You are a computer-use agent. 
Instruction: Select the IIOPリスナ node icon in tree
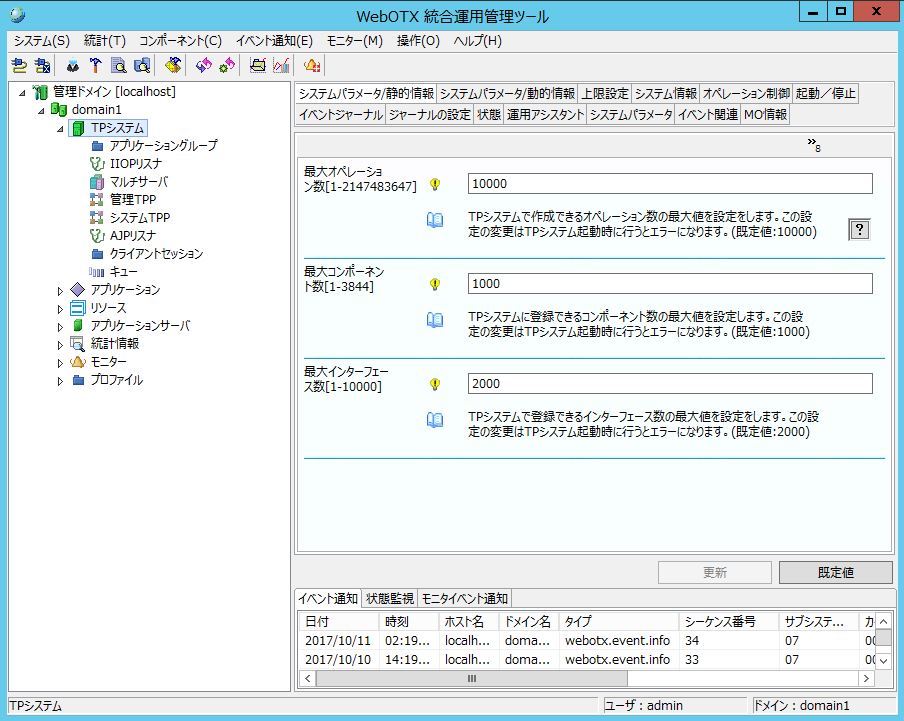click(x=97, y=164)
